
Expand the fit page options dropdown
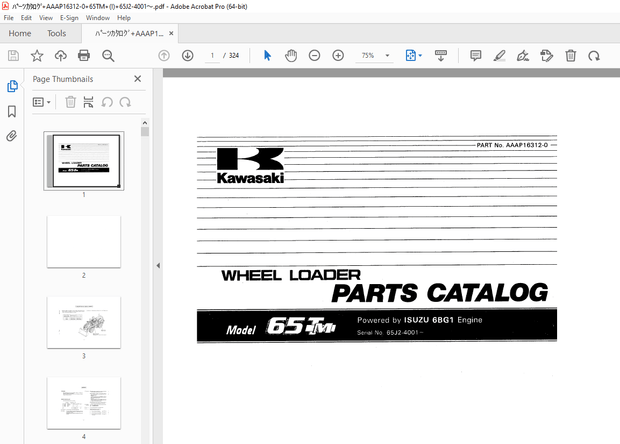pos(420,56)
